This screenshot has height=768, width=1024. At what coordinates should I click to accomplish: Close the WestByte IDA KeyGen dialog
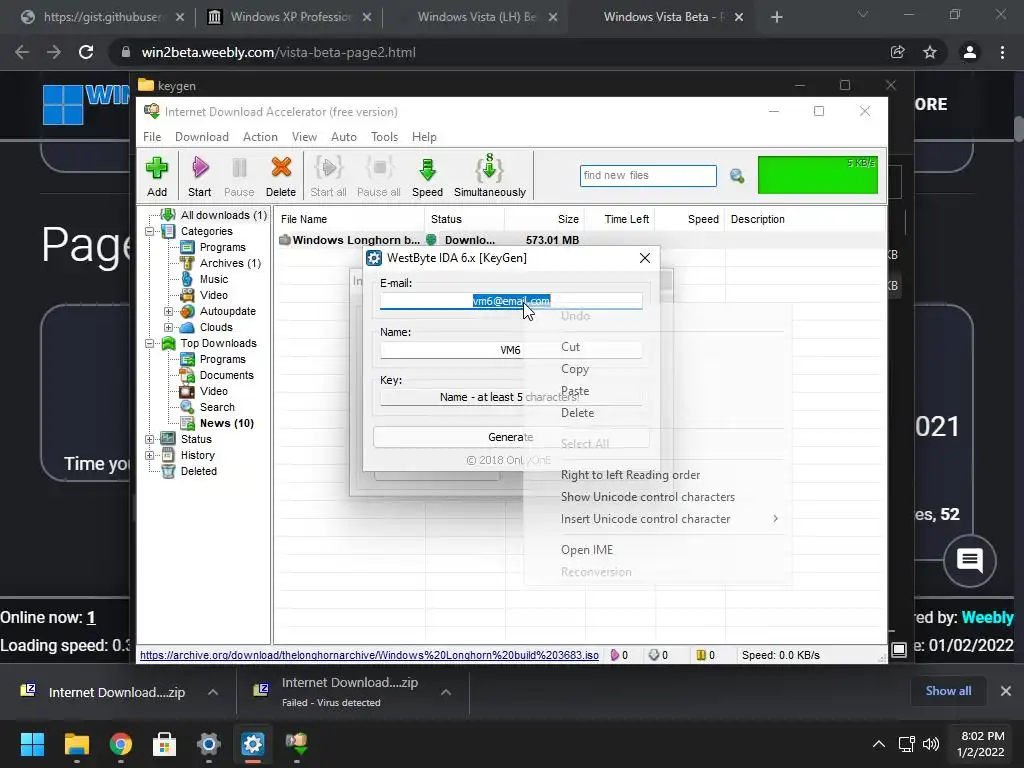click(x=645, y=258)
